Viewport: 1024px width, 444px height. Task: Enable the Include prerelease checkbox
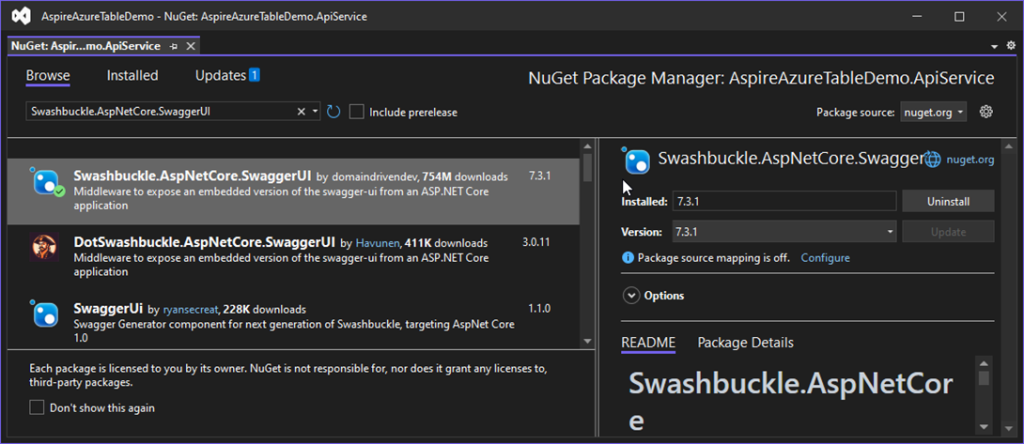[x=357, y=112]
